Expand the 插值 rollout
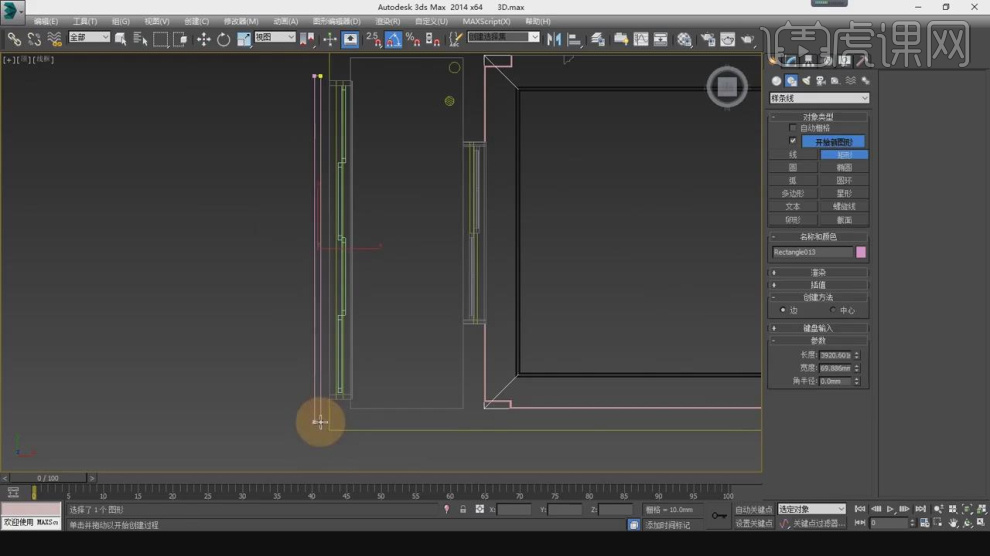Viewport: 990px width, 556px height. pos(818,285)
